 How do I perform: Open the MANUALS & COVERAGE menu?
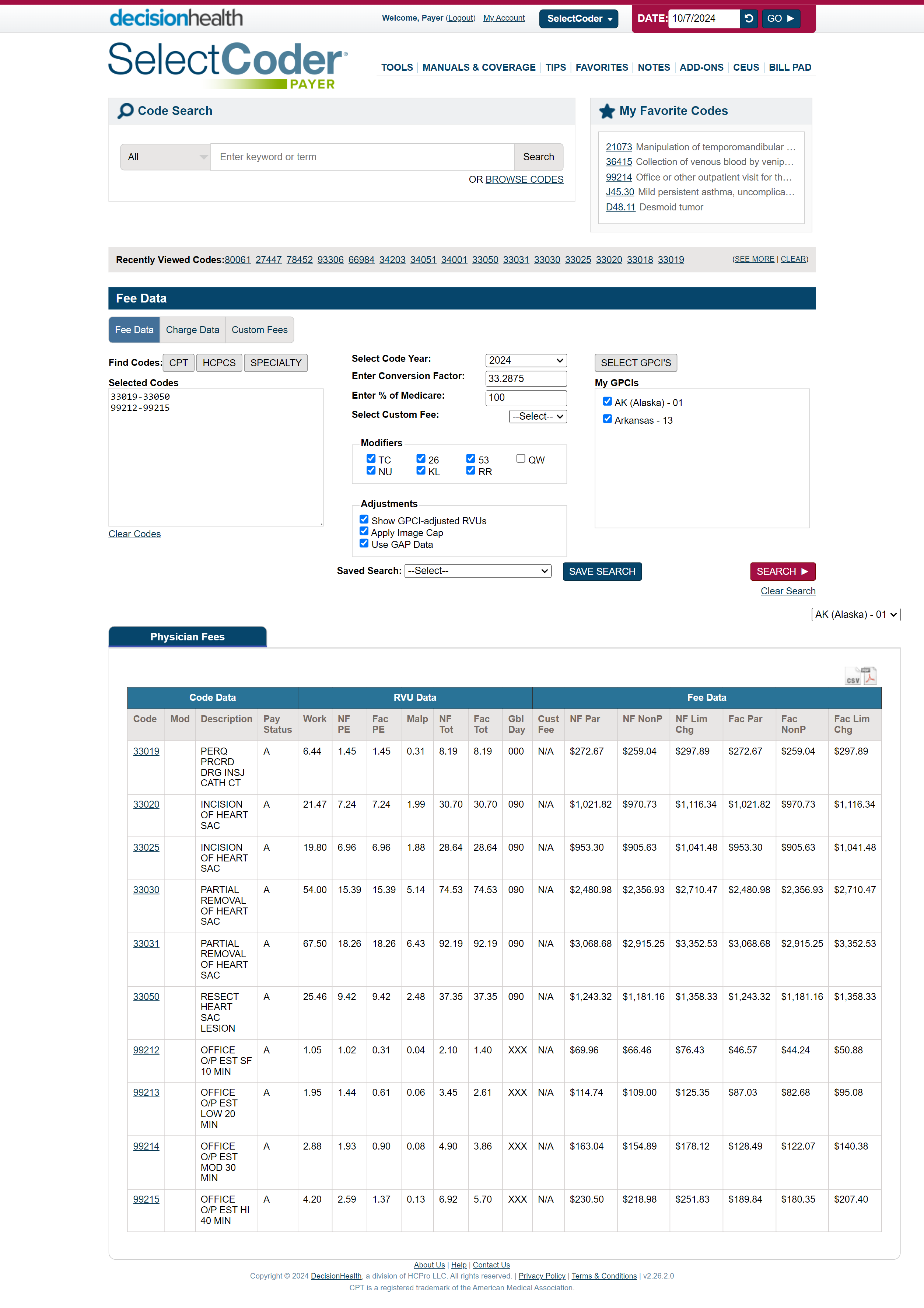point(479,67)
